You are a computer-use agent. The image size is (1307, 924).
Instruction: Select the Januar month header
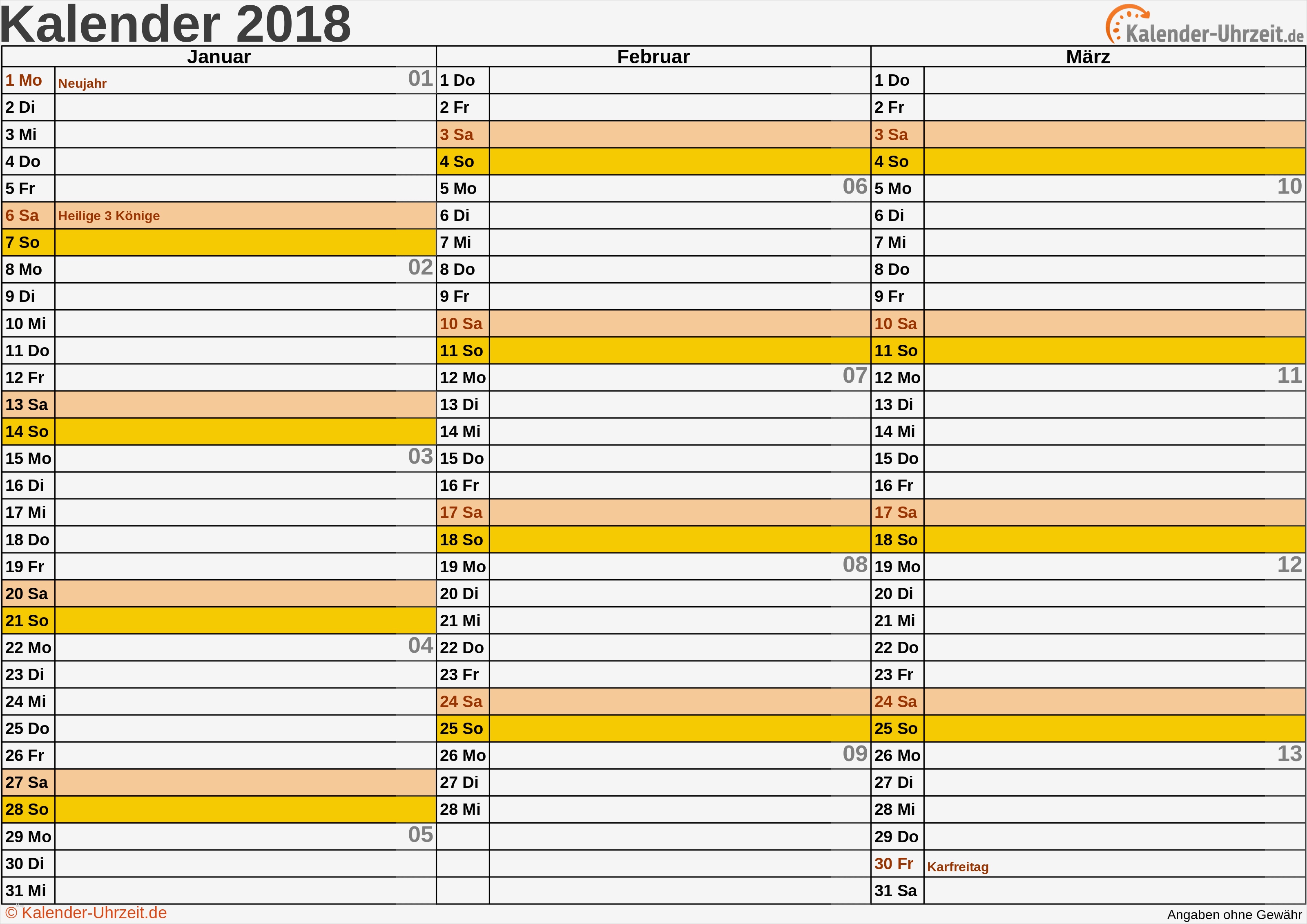(219, 57)
